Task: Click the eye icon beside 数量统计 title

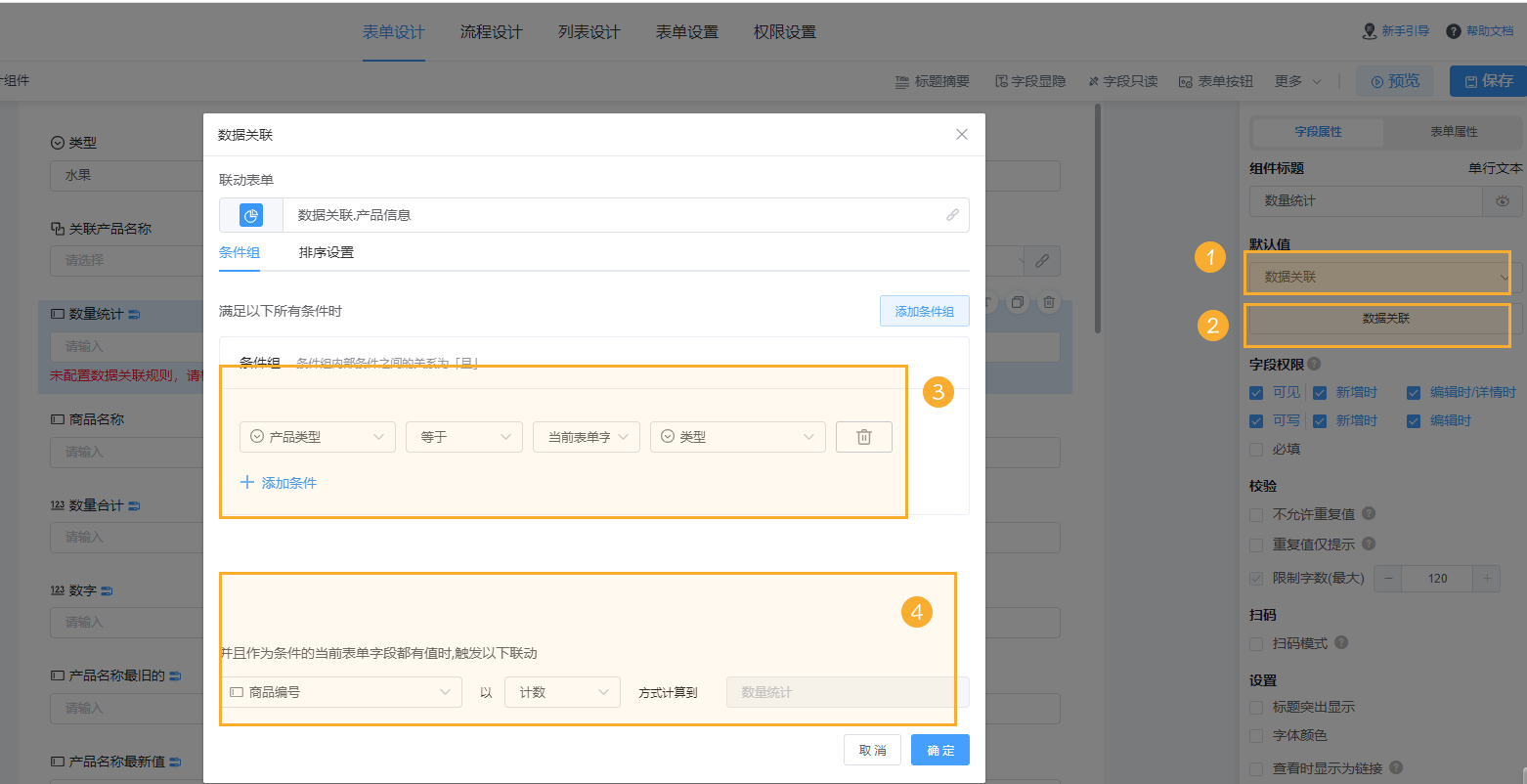Action: point(1503,201)
